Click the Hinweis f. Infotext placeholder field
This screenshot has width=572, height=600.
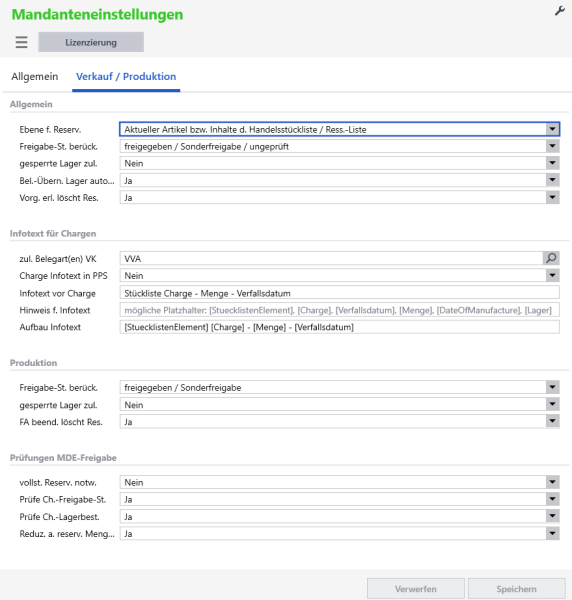pyautogui.click(x=339, y=310)
